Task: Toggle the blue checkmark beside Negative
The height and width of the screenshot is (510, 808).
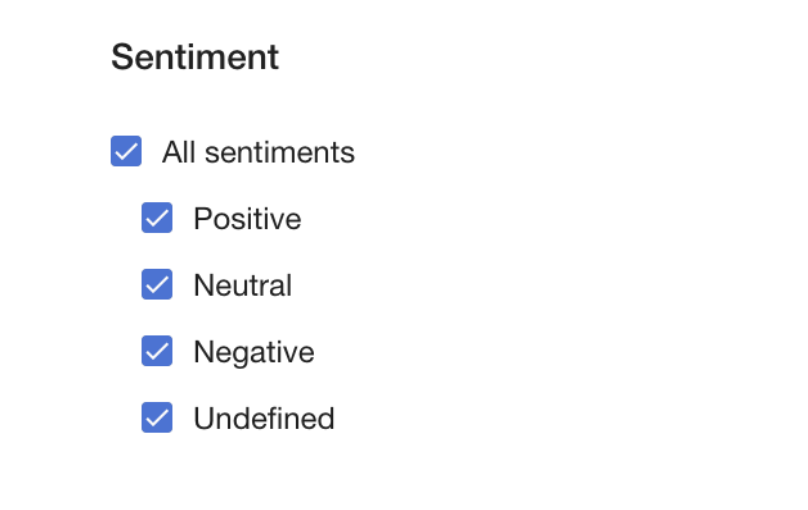Action: tap(157, 351)
